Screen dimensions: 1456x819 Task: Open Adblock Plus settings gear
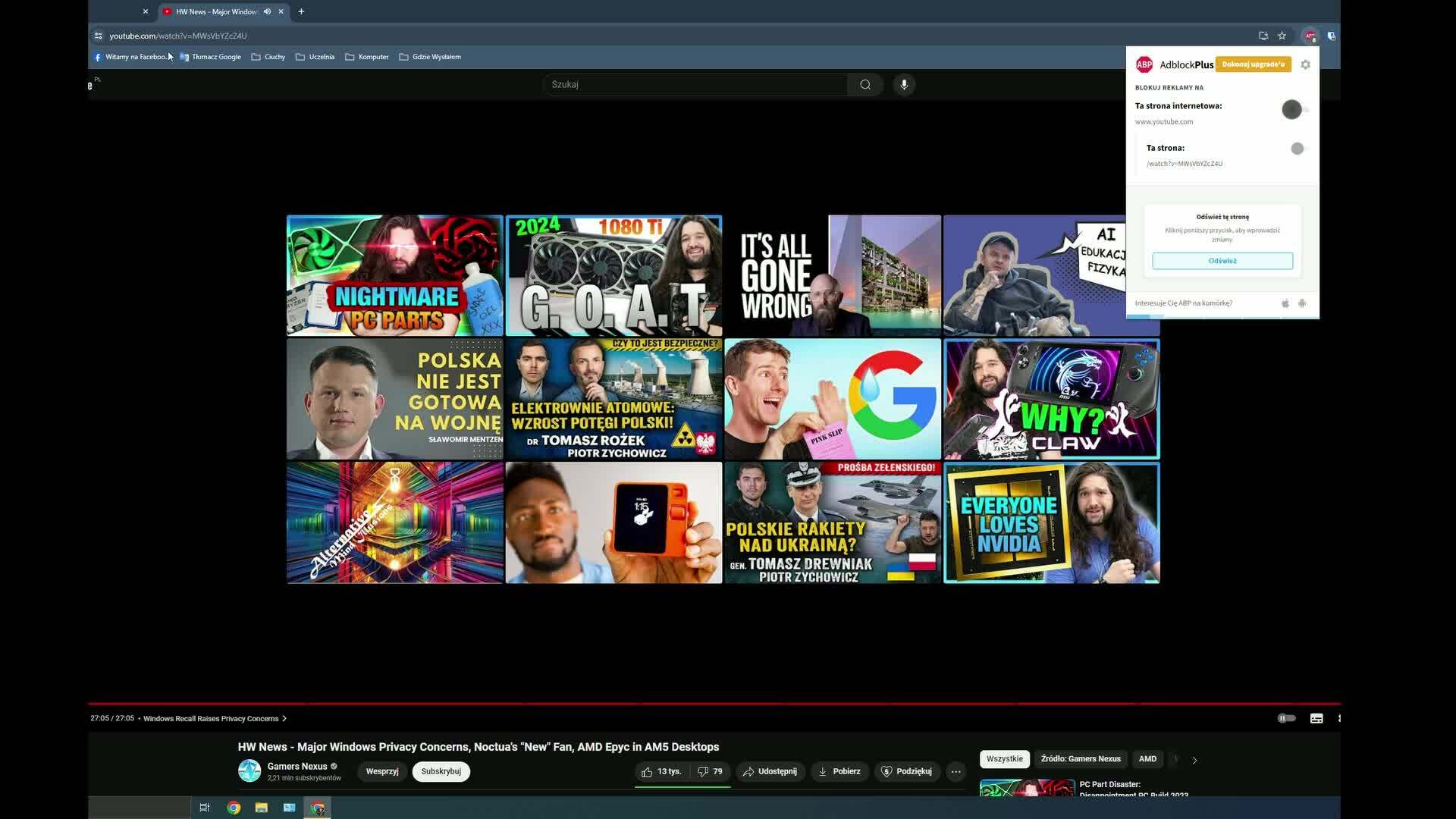[1305, 64]
